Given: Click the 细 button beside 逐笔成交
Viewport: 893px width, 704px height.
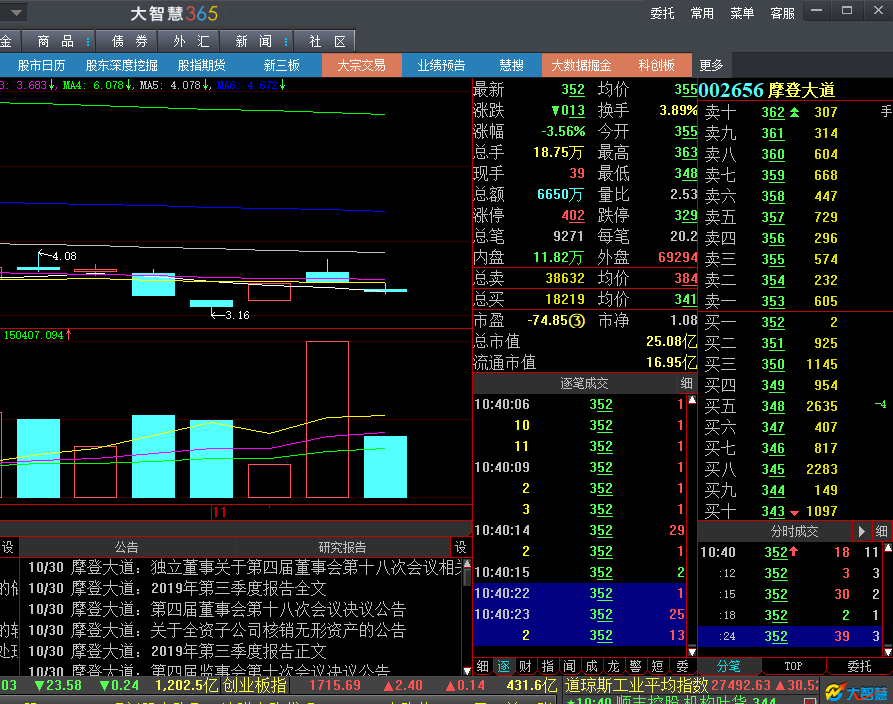Looking at the screenshot, I should 686,383.
